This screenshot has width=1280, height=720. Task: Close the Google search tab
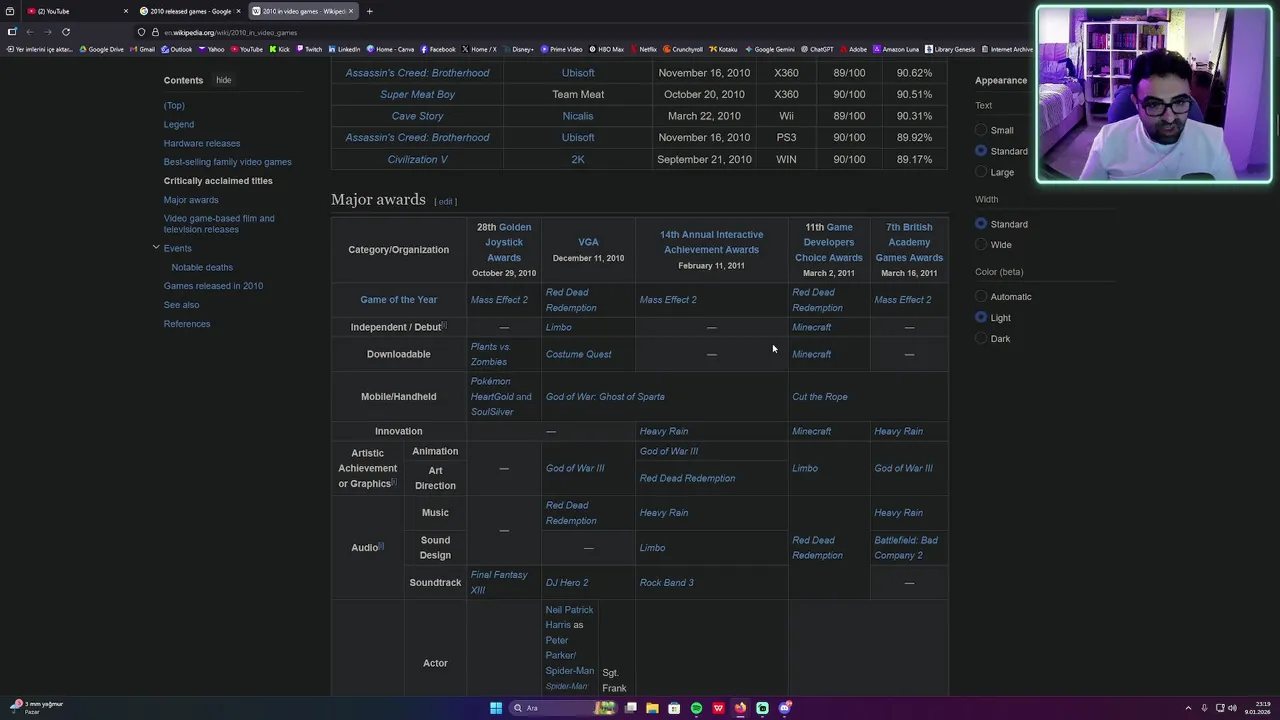[x=238, y=11]
